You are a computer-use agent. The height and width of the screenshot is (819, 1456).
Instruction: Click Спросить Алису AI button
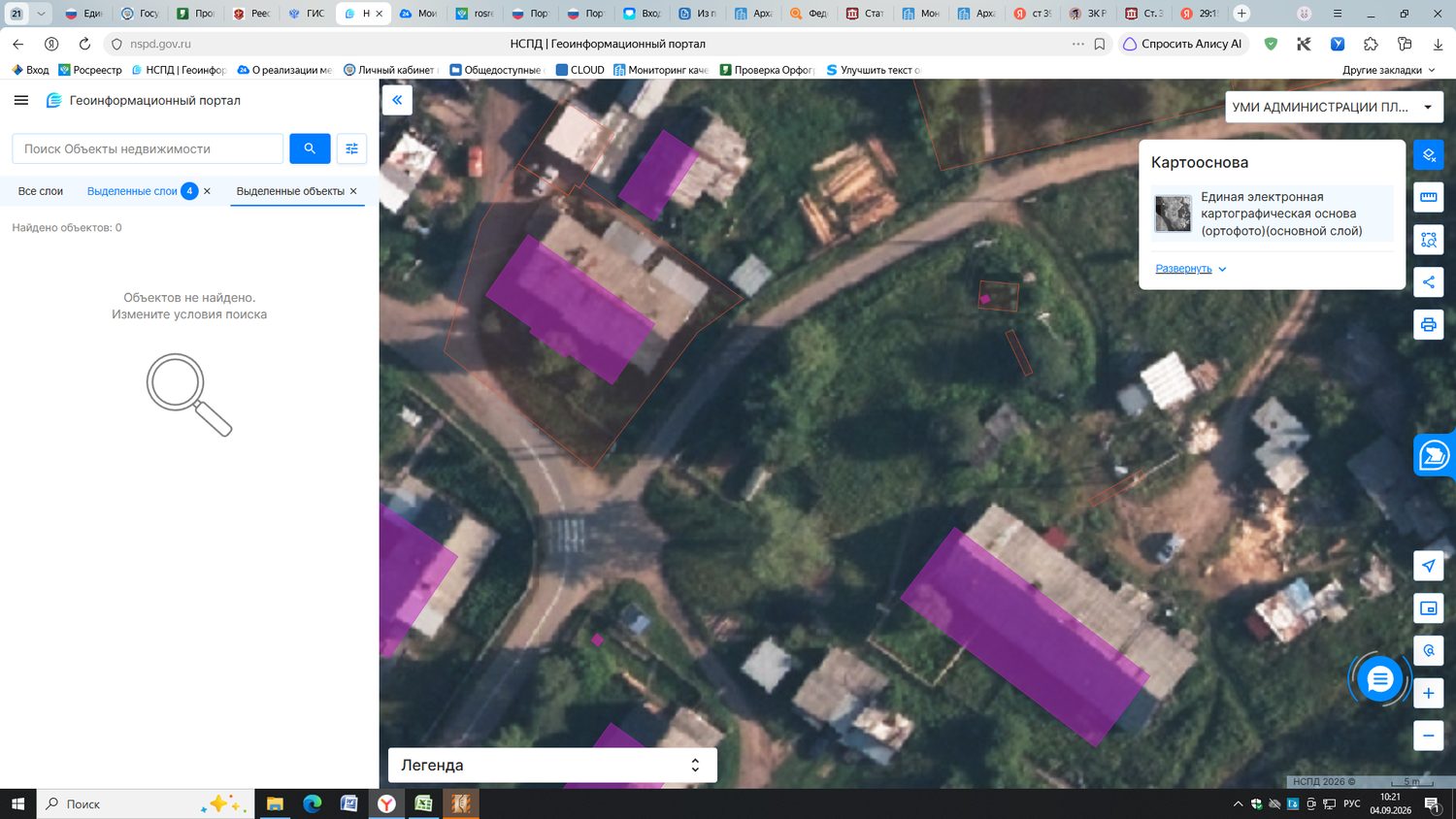pos(1183,44)
